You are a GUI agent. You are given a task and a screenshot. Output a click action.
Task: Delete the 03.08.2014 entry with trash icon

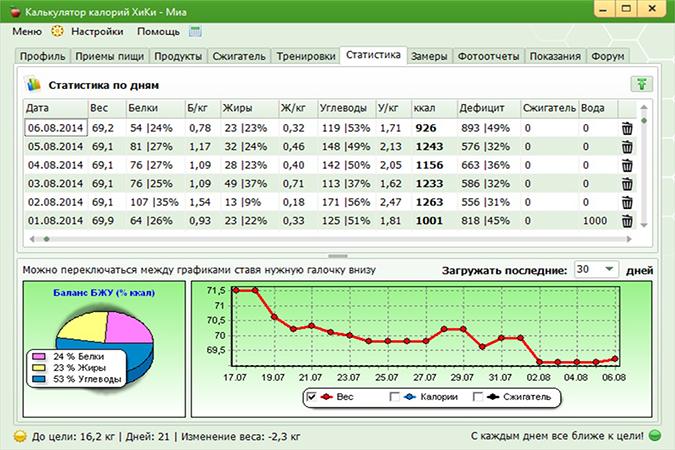[x=627, y=184]
